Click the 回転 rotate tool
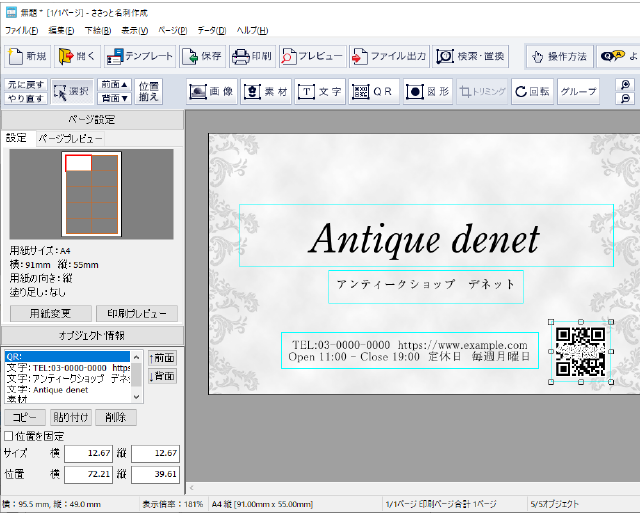Viewport: 640px width, 514px height. pos(532,91)
